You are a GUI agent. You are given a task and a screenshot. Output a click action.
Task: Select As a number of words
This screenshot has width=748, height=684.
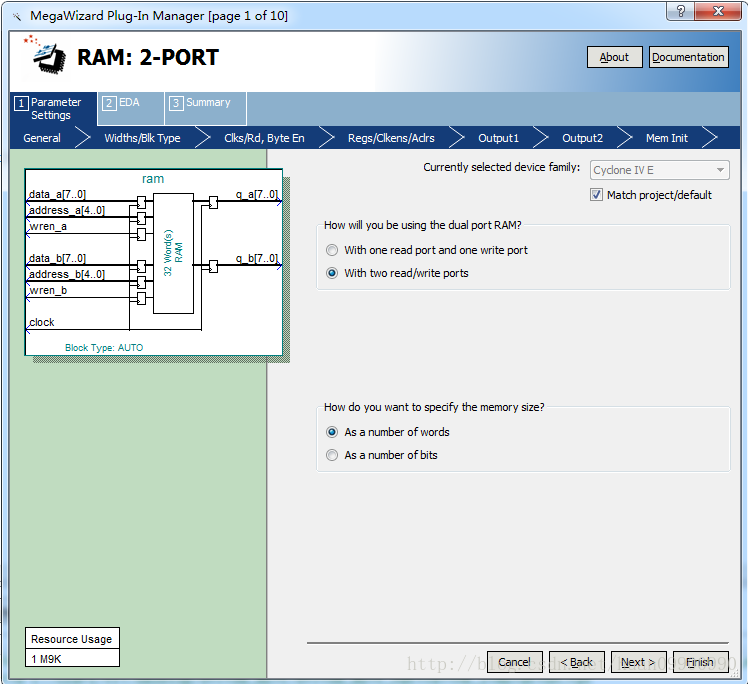[x=332, y=432]
